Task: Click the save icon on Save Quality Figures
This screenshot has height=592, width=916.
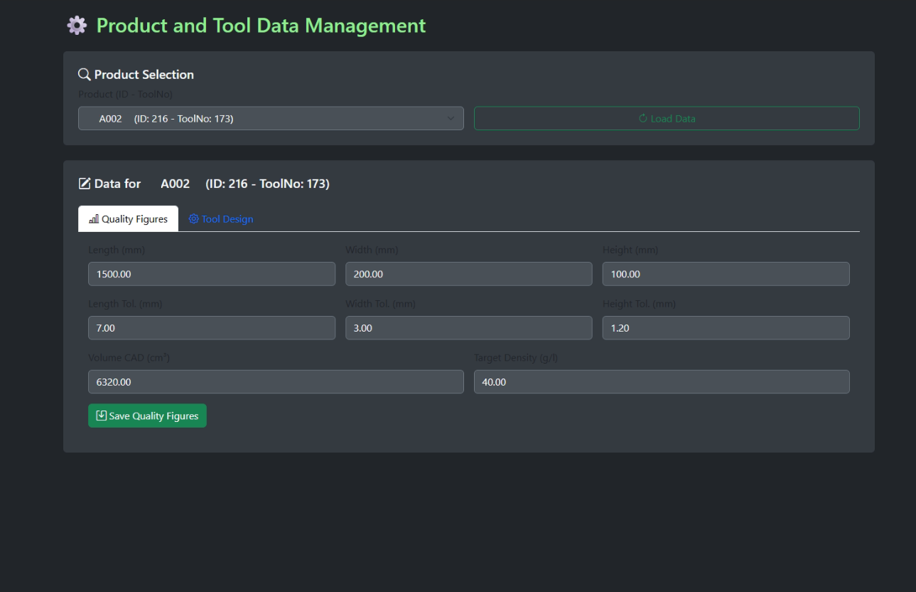Action: [101, 416]
